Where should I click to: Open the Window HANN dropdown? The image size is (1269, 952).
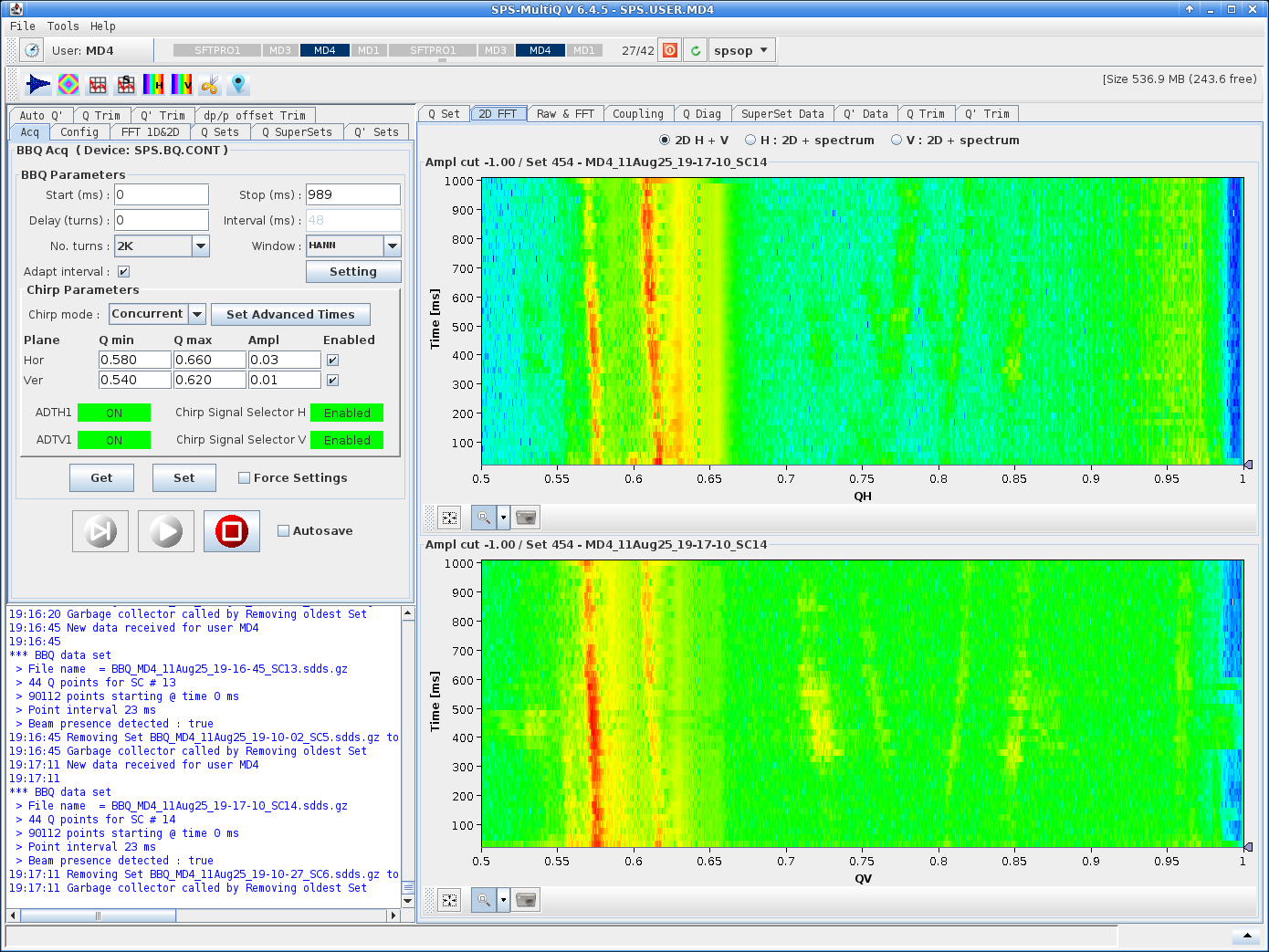(392, 246)
